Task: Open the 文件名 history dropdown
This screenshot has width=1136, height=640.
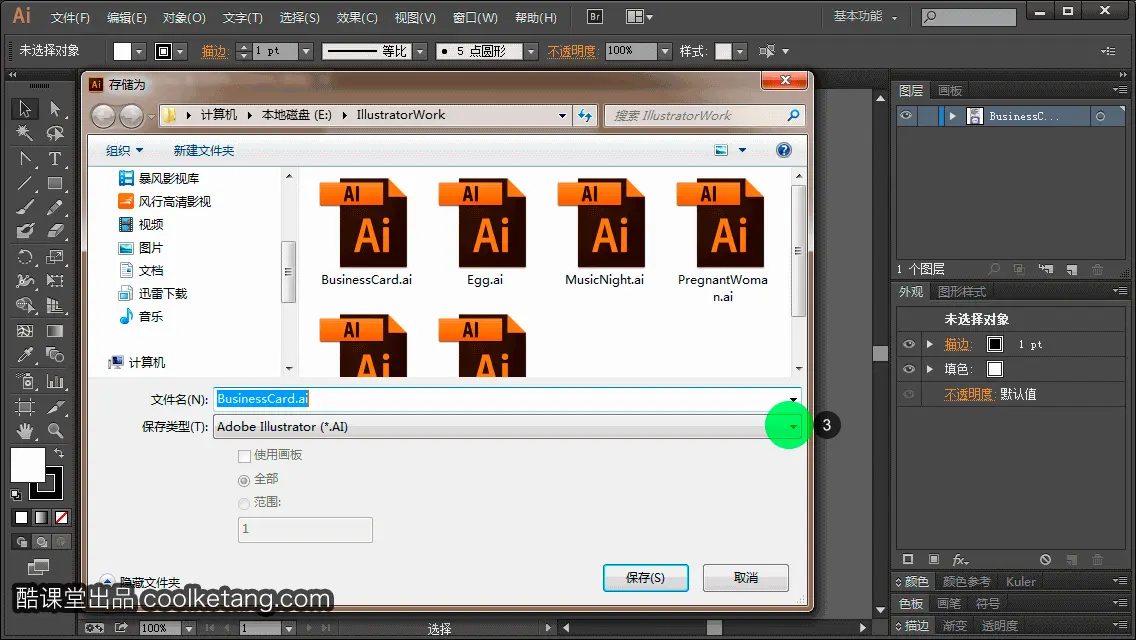Action: click(x=793, y=399)
